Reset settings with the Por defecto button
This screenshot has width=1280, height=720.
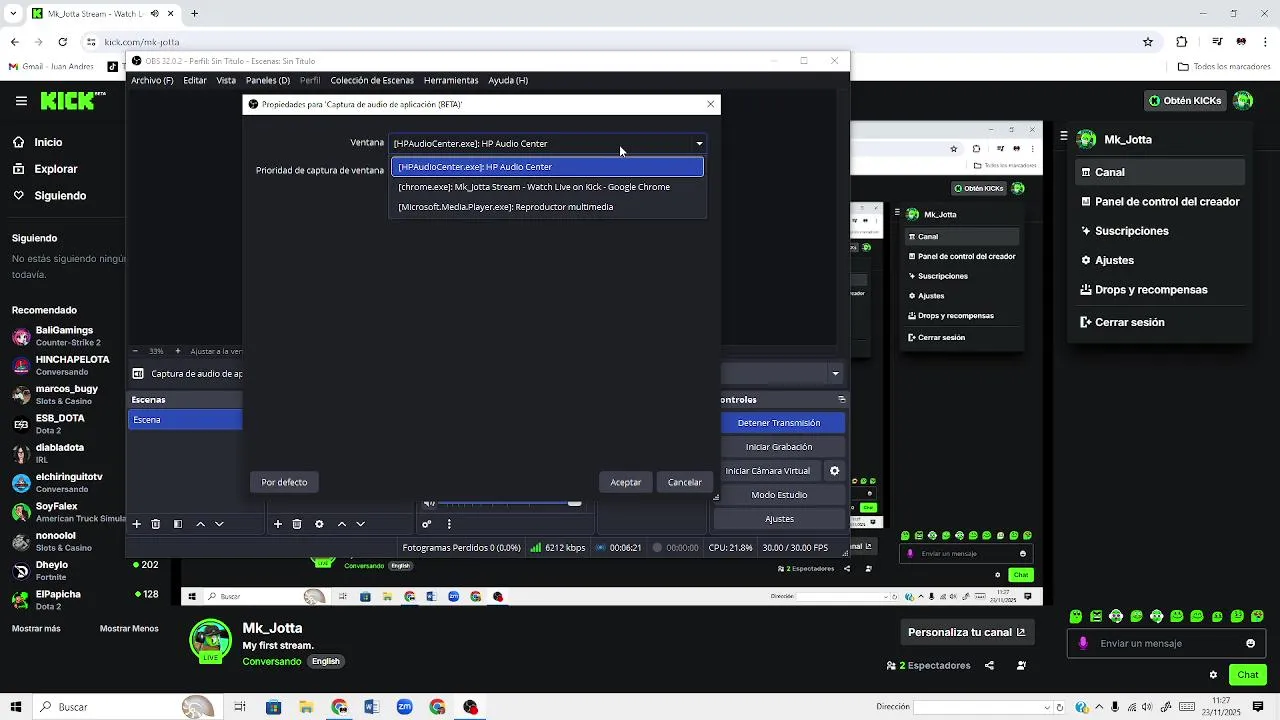pyautogui.click(x=285, y=482)
